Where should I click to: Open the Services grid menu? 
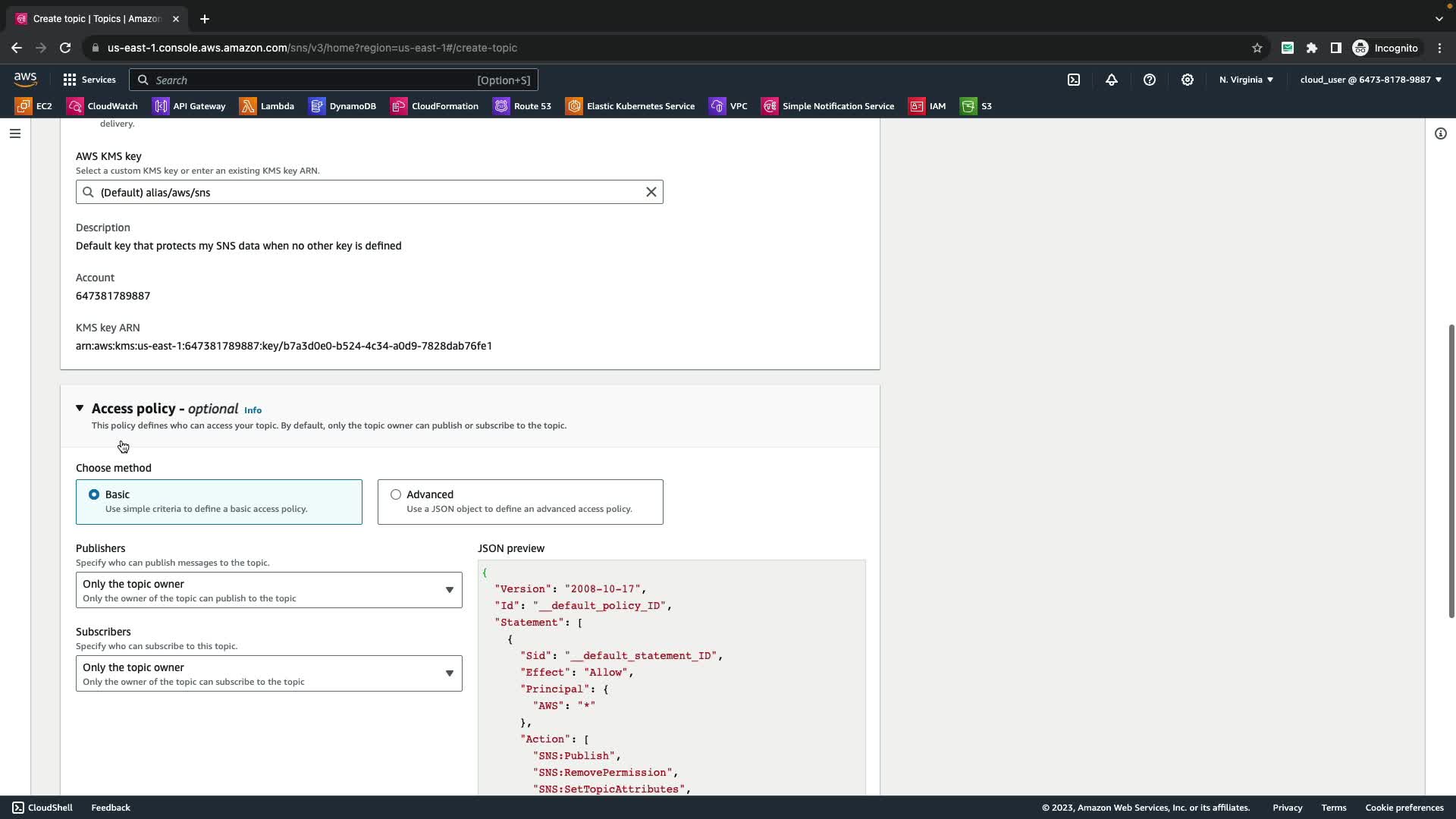pyautogui.click(x=89, y=80)
